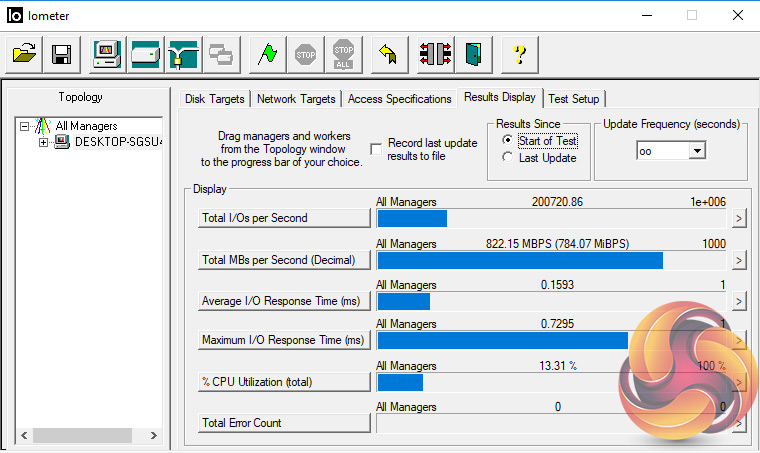This screenshot has height=453, width=760.
Task: Expand DESKTOP-SGSU manager tree node
Action: click(43, 142)
